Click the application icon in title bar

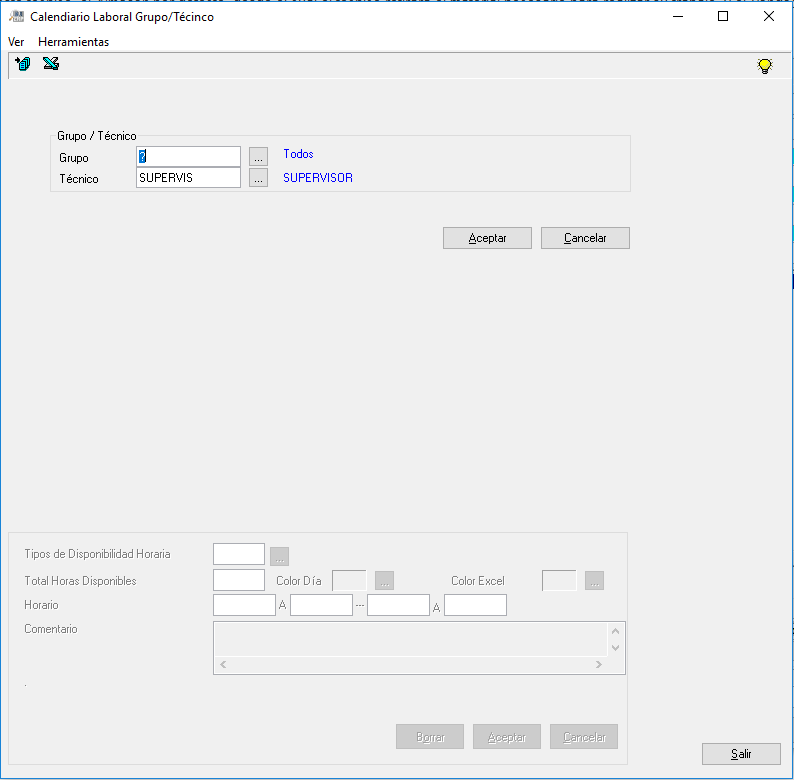(16, 17)
